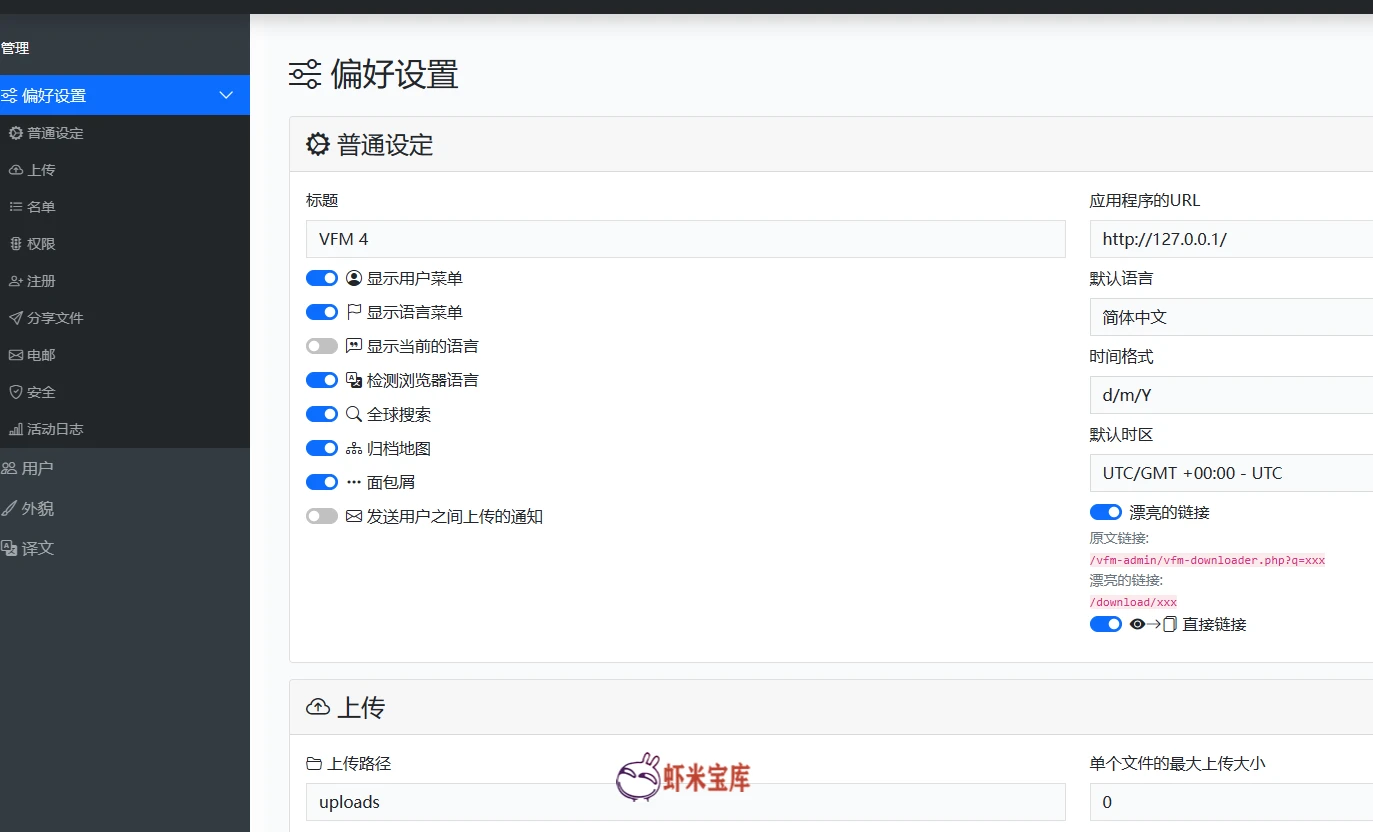Image resolution: width=1373 pixels, height=832 pixels.
Task: Disable the 面包屑 switch
Action: point(322,482)
